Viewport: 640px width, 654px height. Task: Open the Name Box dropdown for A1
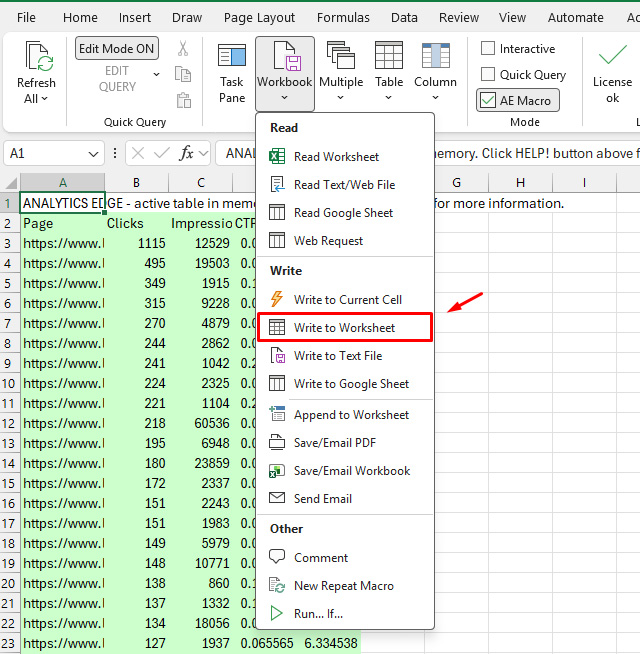(x=93, y=154)
